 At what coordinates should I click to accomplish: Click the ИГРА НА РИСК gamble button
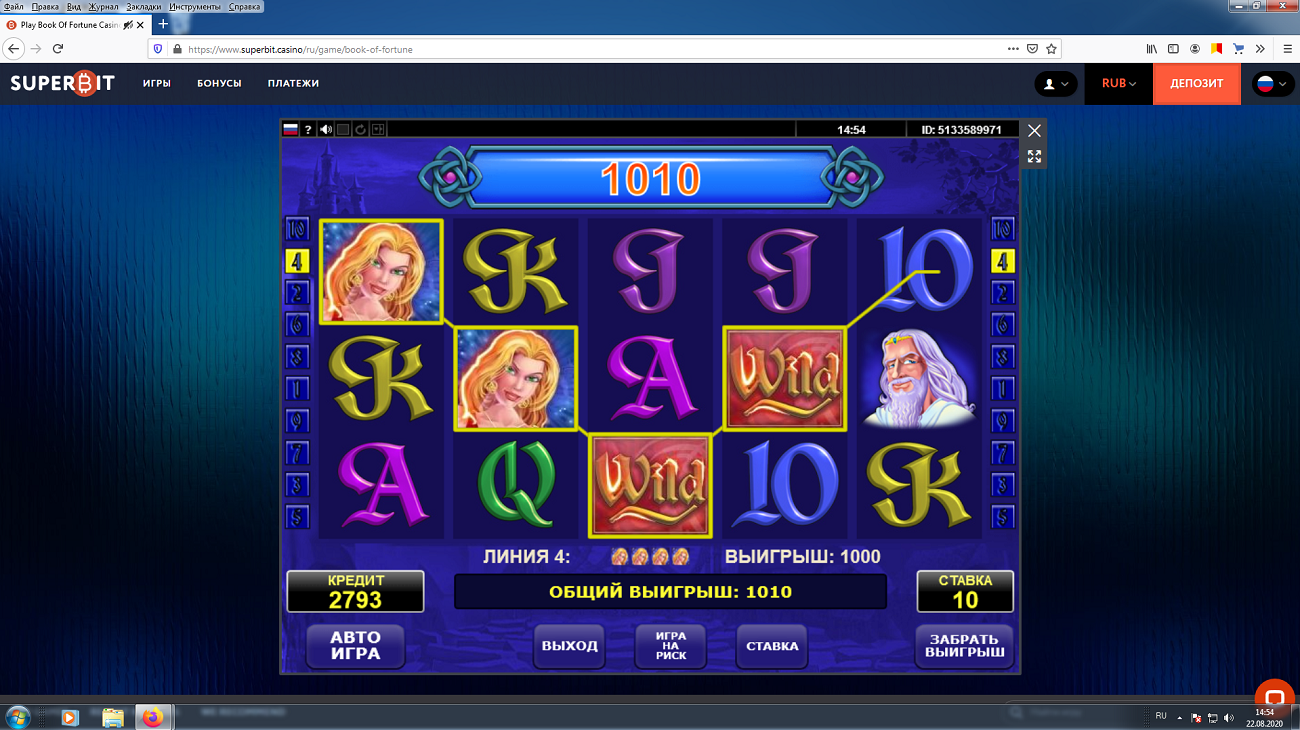pos(671,646)
